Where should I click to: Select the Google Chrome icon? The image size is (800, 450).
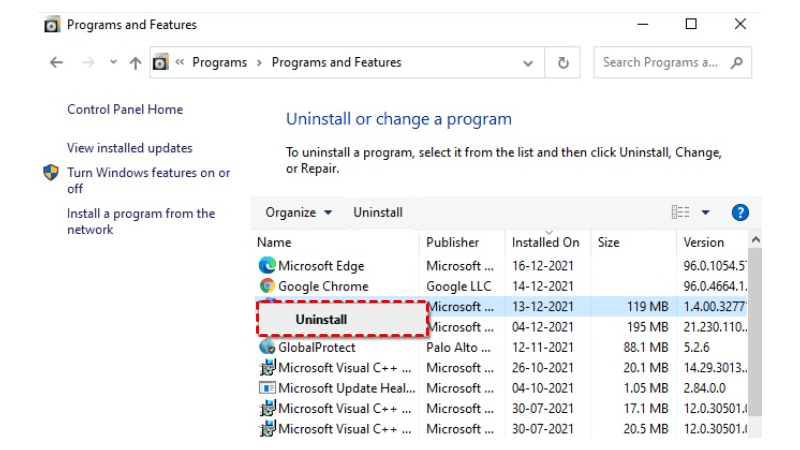[x=267, y=286]
